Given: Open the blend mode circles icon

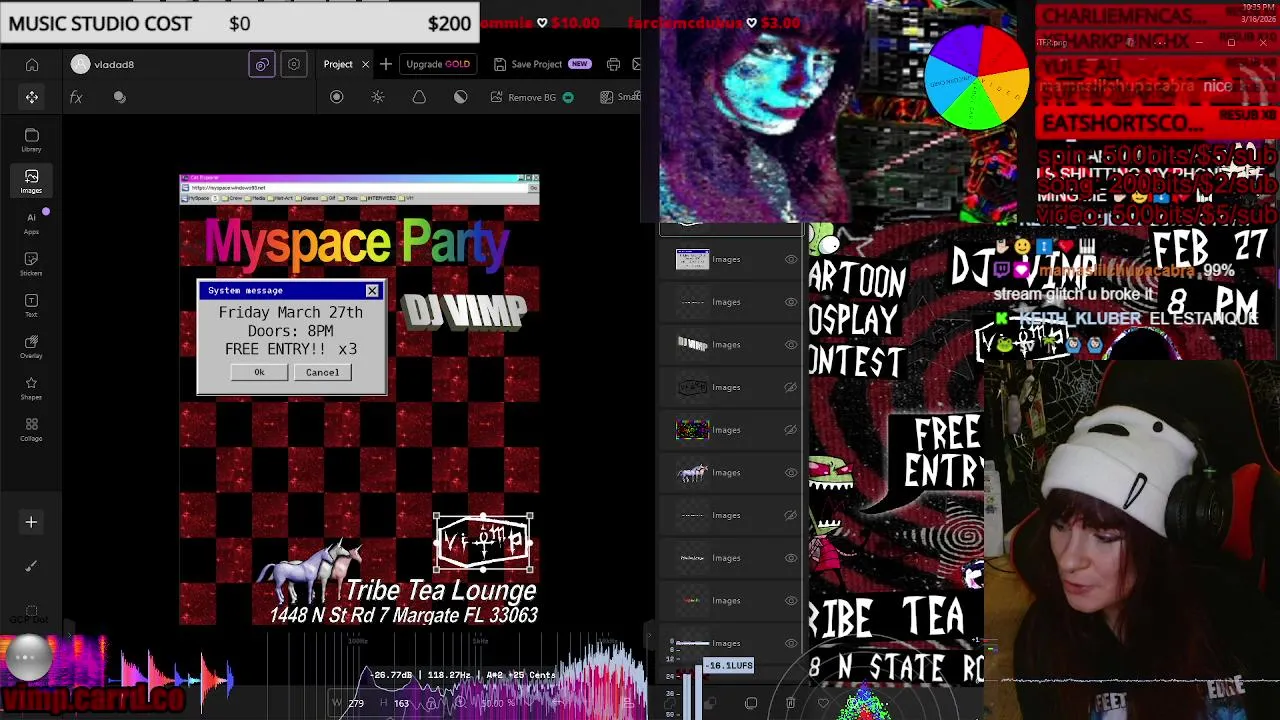Looking at the screenshot, I should click(120, 97).
